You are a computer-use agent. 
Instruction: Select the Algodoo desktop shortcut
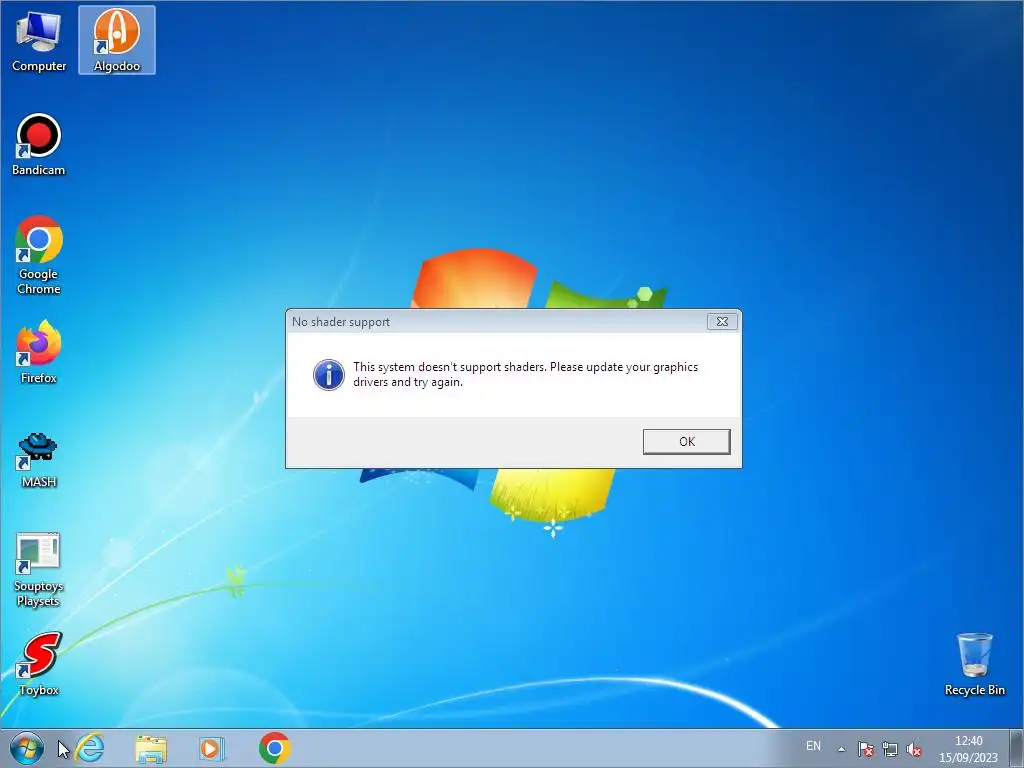(x=117, y=40)
